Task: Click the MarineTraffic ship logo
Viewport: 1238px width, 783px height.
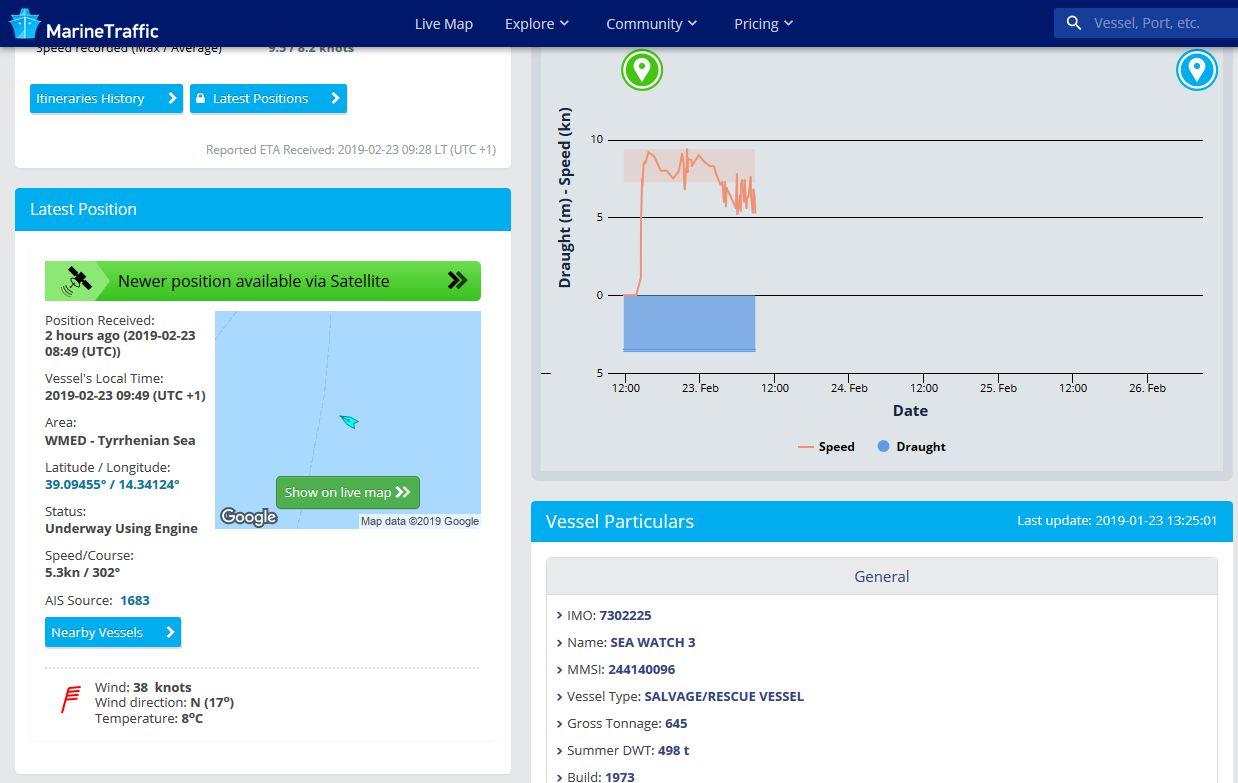Action: click(x=25, y=24)
